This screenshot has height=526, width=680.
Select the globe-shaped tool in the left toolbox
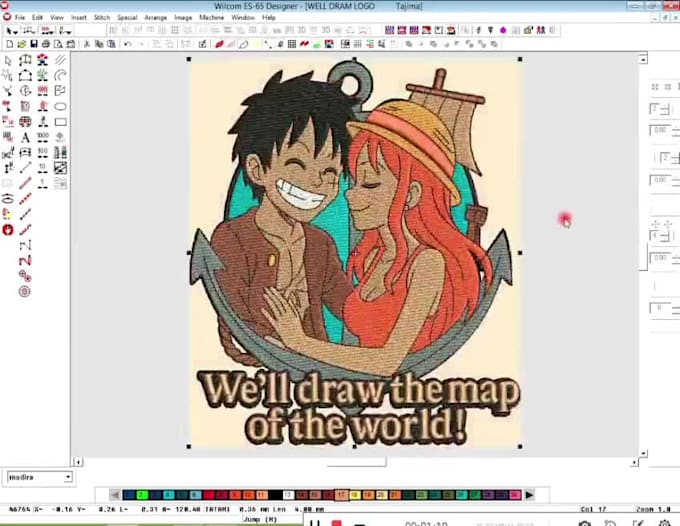[25, 122]
